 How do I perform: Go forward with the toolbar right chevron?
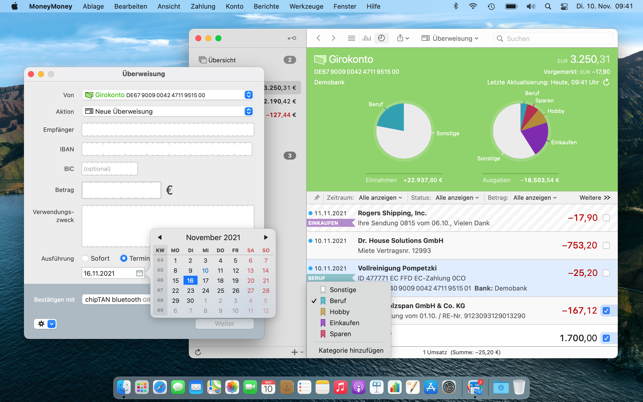[333, 38]
